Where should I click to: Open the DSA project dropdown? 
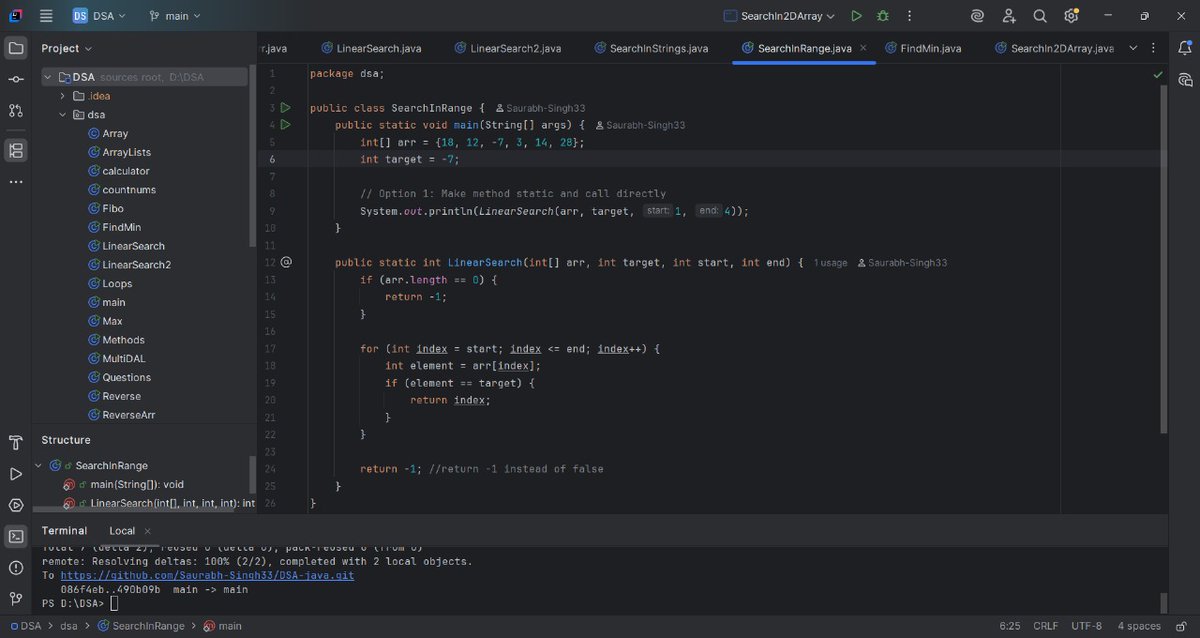100,16
